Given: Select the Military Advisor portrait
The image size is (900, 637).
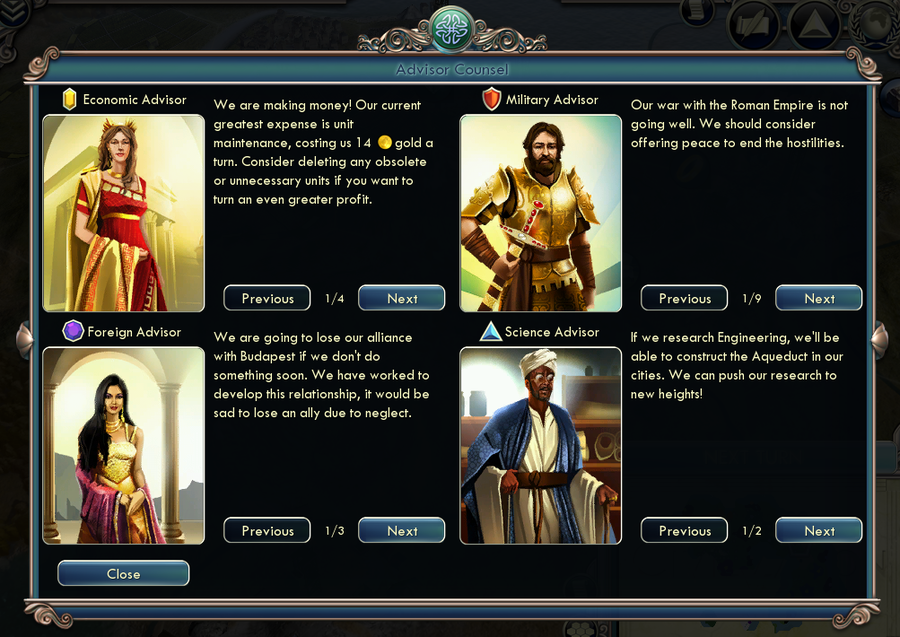Looking at the screenshot, I should 541,213.
